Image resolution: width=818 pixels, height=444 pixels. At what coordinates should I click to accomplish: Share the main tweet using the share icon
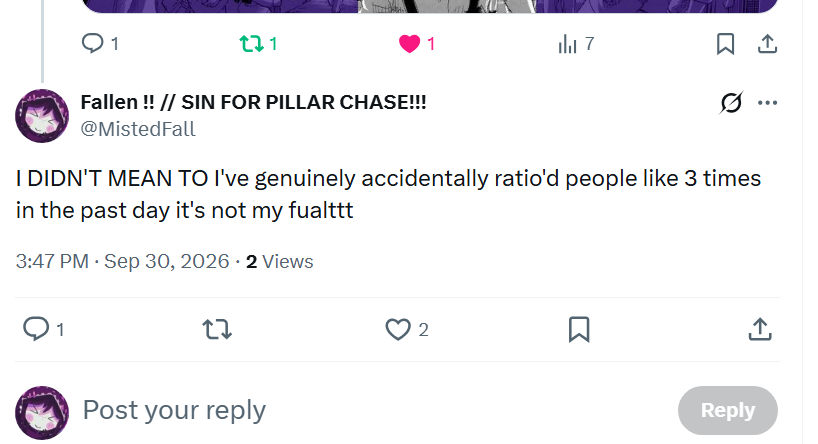coord(760,330)
